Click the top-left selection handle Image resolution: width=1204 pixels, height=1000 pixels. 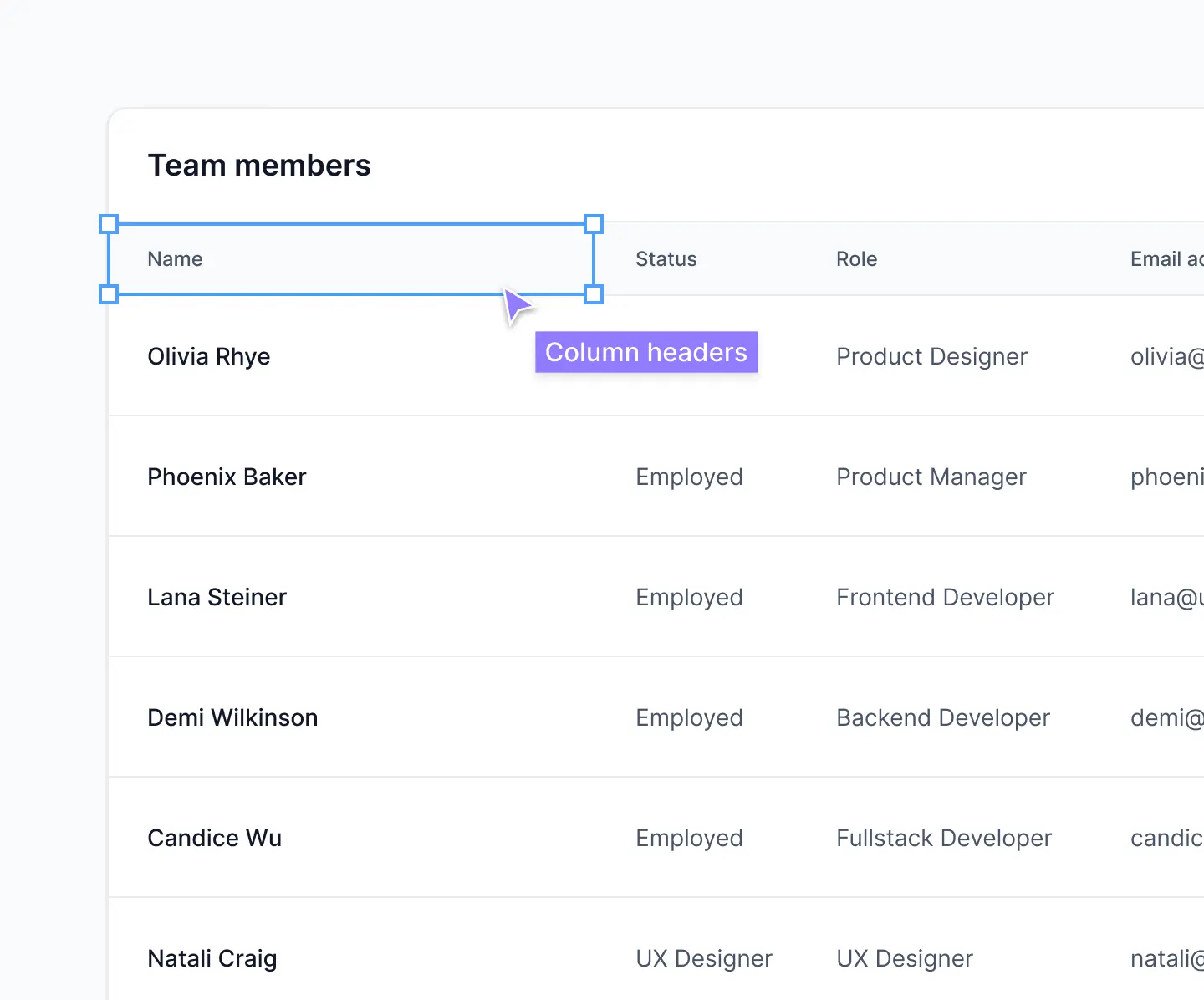tap(109, 223)
